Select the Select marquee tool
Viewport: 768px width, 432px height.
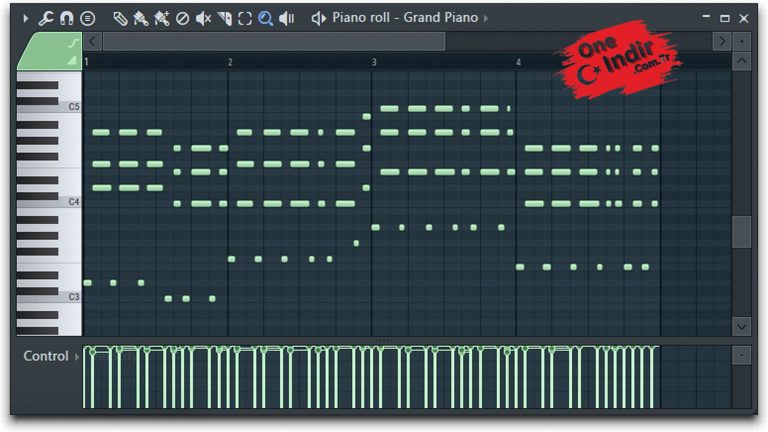coord(245,19)
